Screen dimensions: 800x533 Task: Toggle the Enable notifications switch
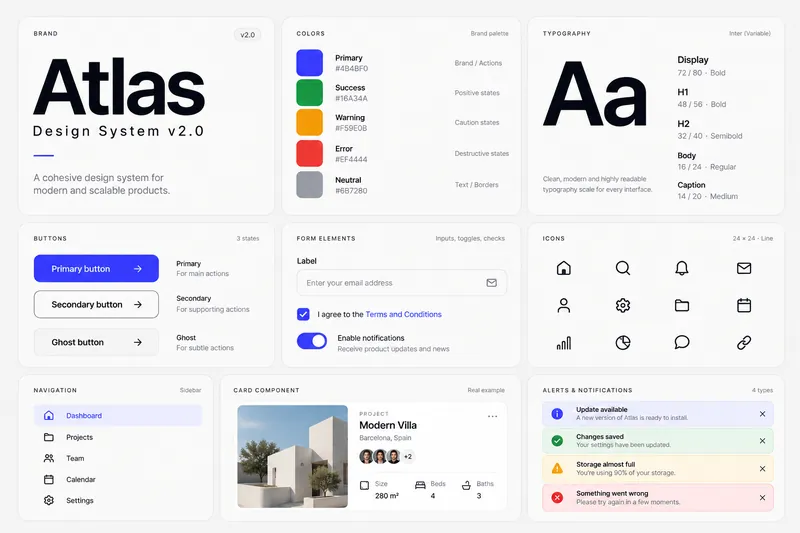(x=312, y=341)
